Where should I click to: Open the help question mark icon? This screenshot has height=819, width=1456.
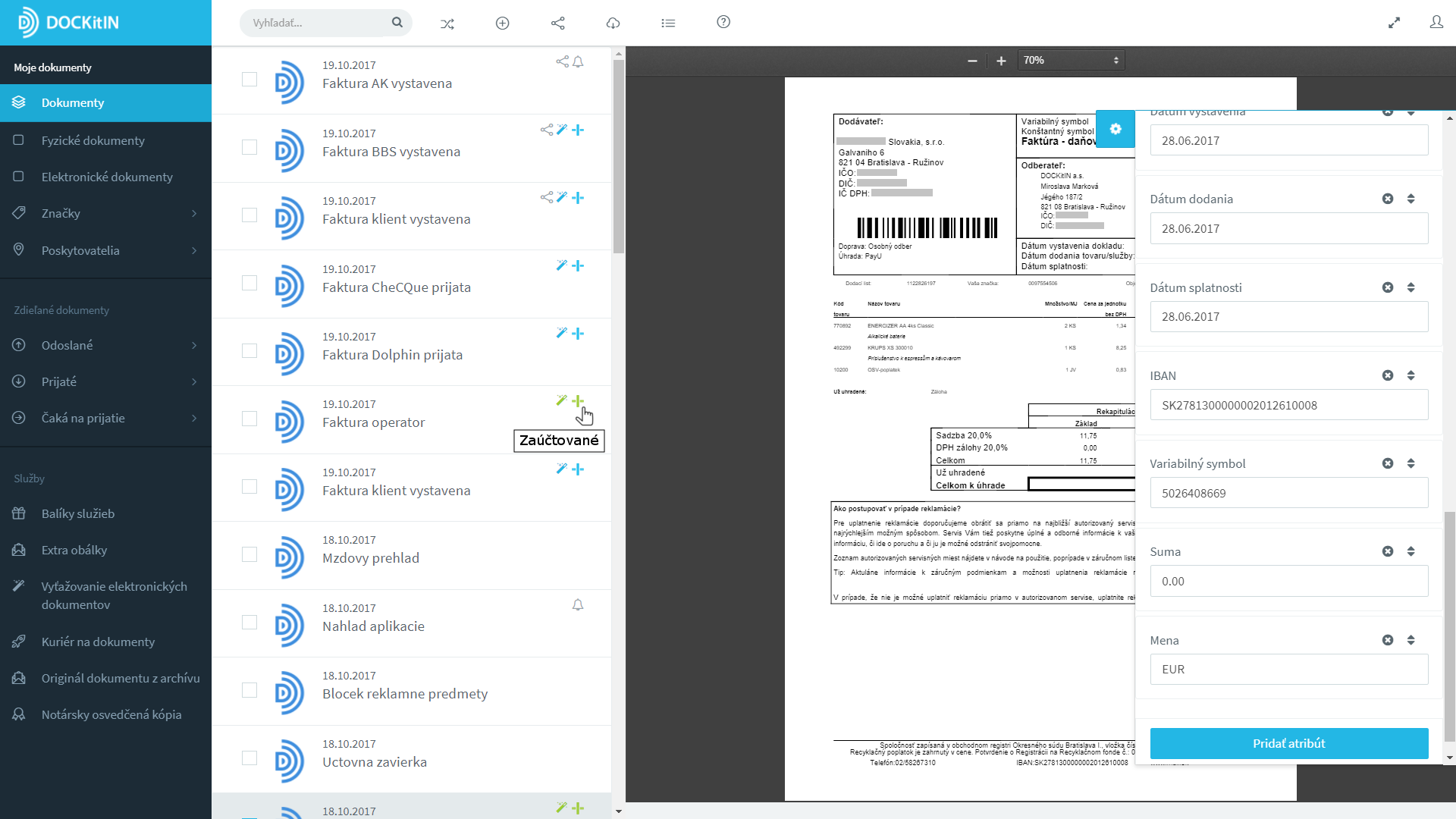coord(723,22)
